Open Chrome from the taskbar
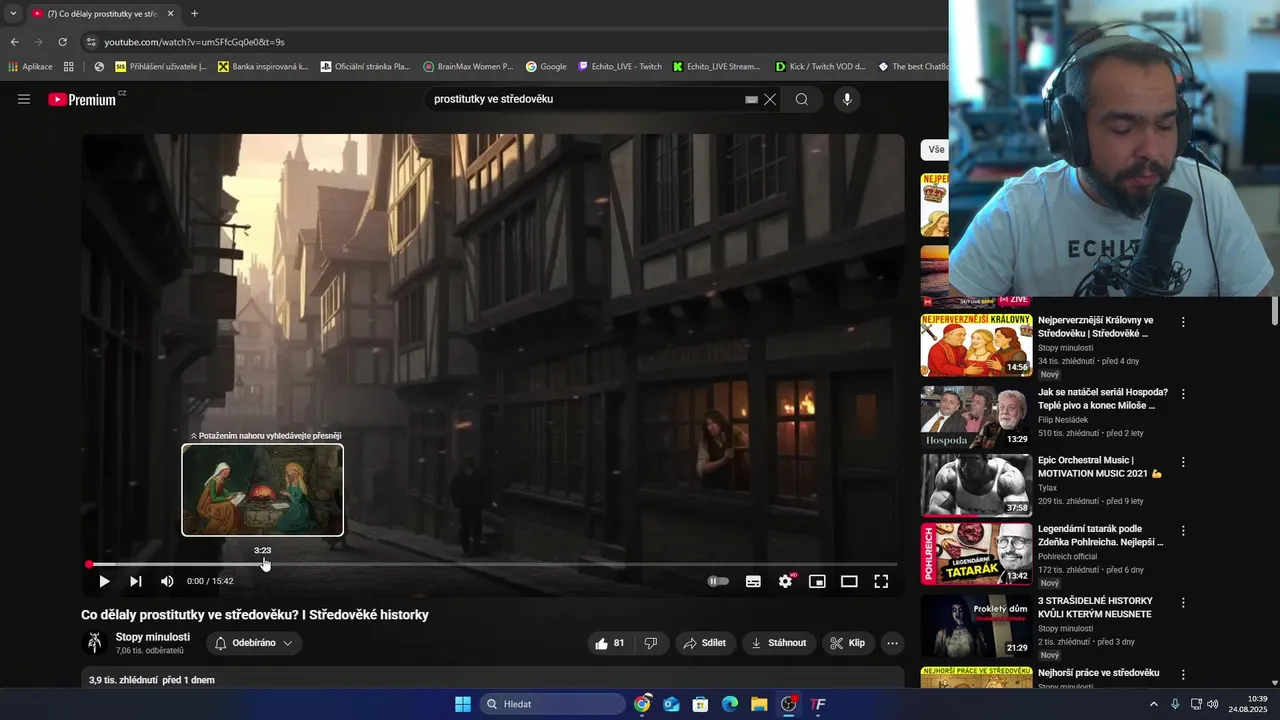The height and width of the screenshot is (720, 1280). point(642,704)
